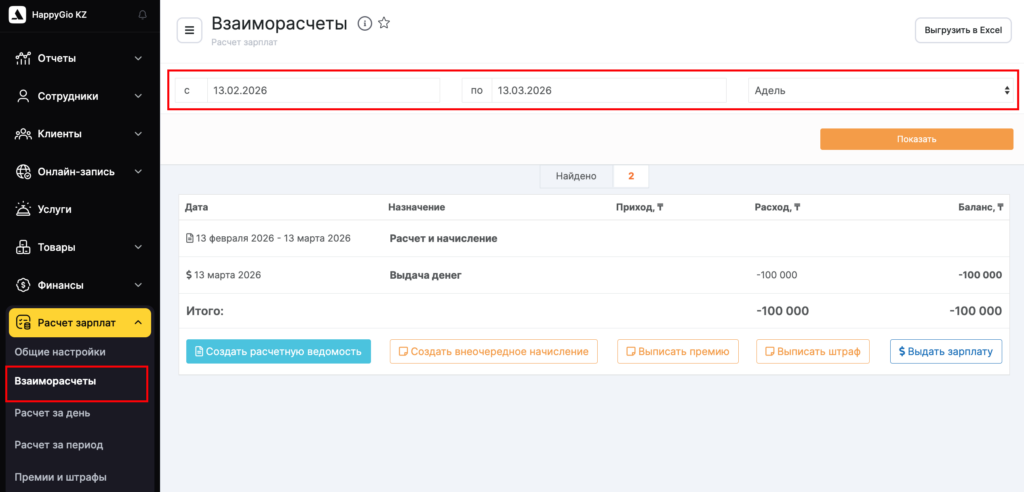
Task: Click the info icon beside Взаиморасчеты title
Action: 365,24
